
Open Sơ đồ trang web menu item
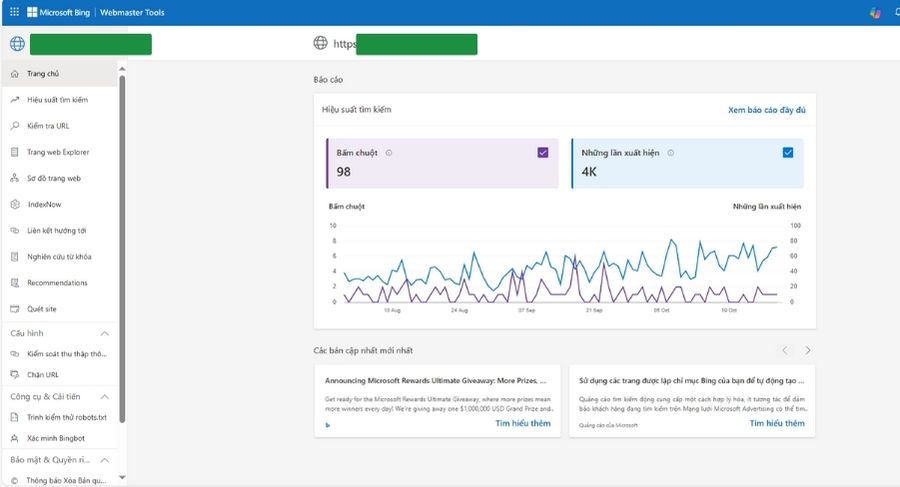pos(60,178)
